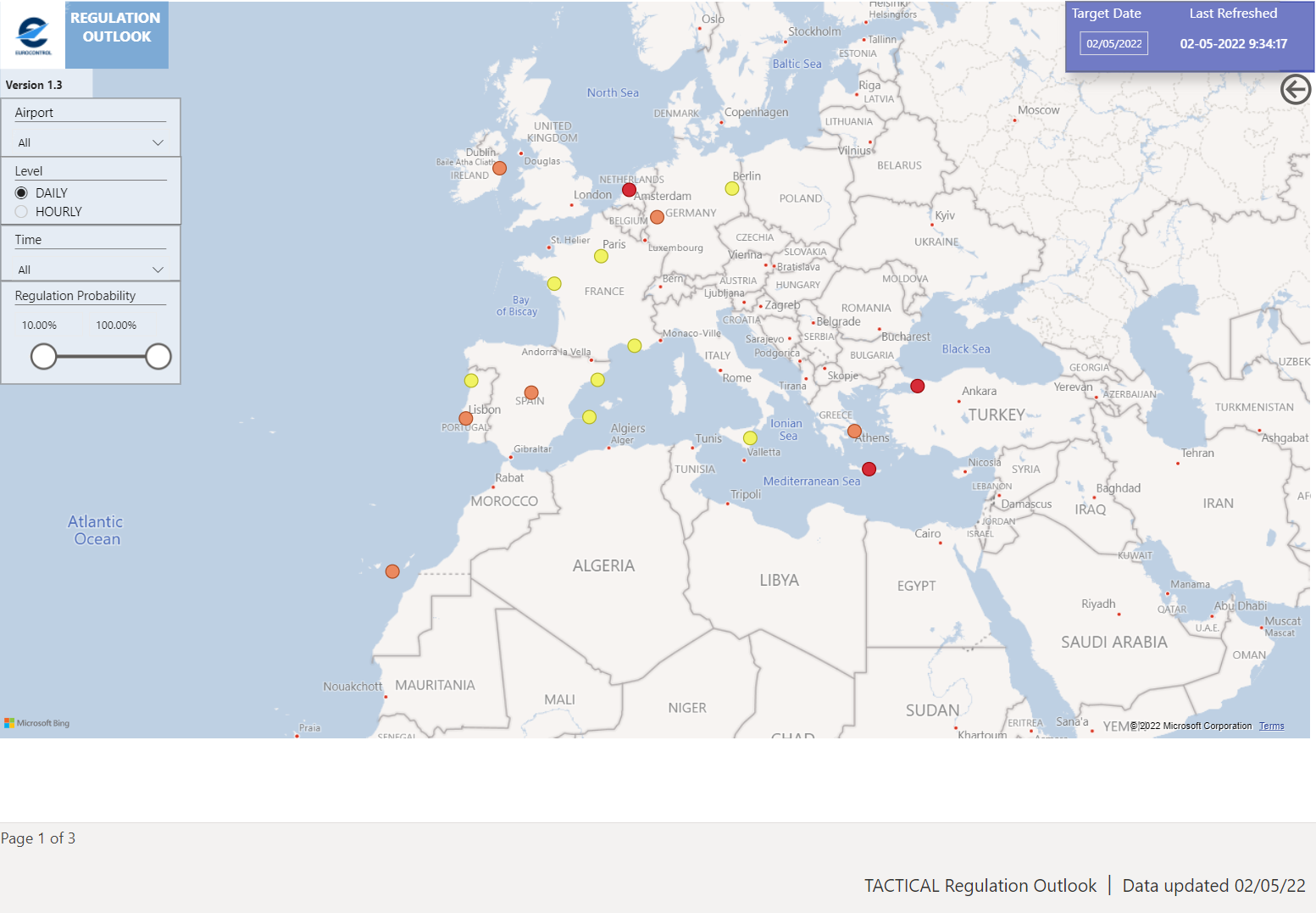The width and height of the screenshot is (1316, 913).
Task: Click the yellow marker near Berlin
Action: pos(732,188)
